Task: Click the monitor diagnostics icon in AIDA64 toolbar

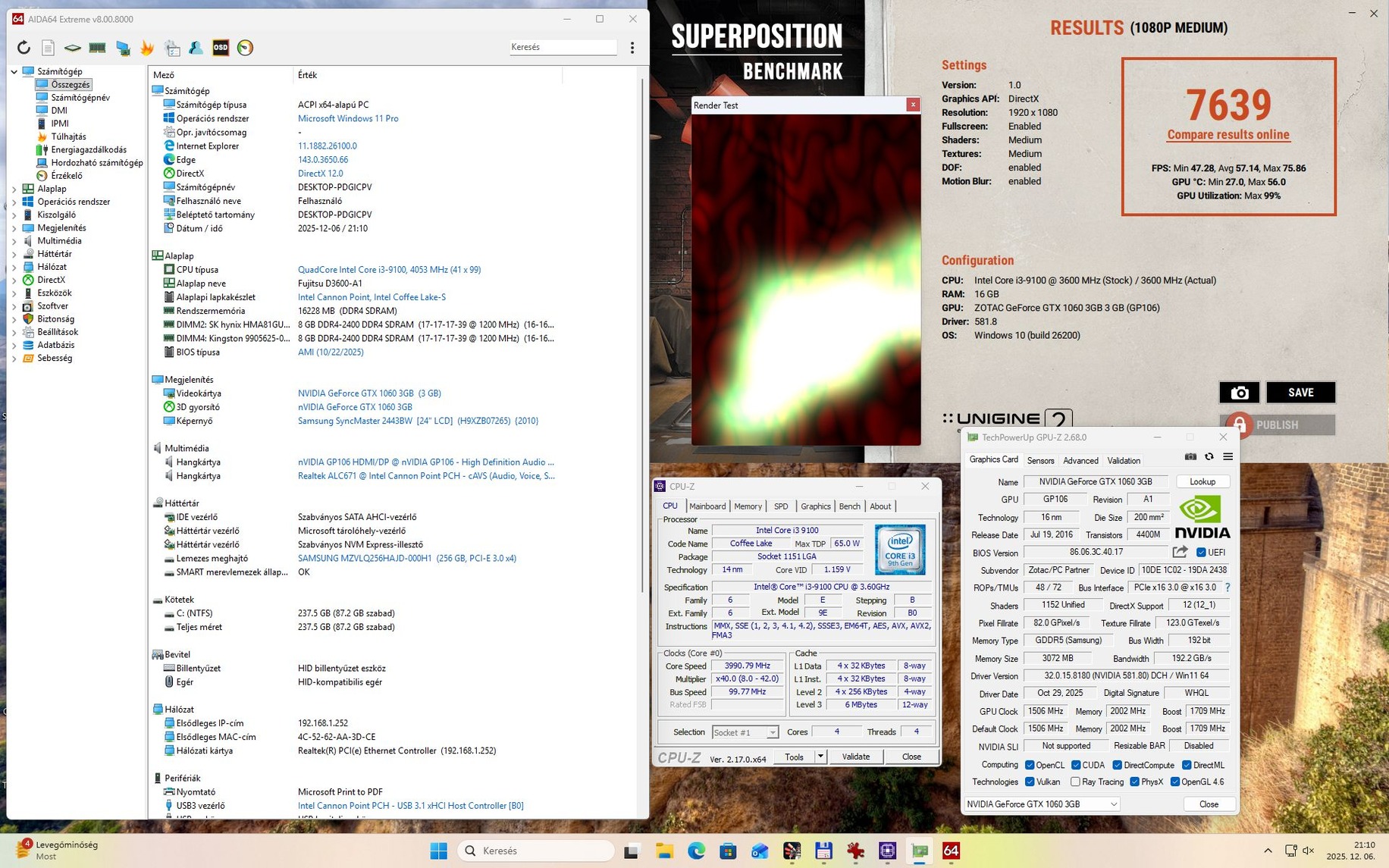Action: 123,48
